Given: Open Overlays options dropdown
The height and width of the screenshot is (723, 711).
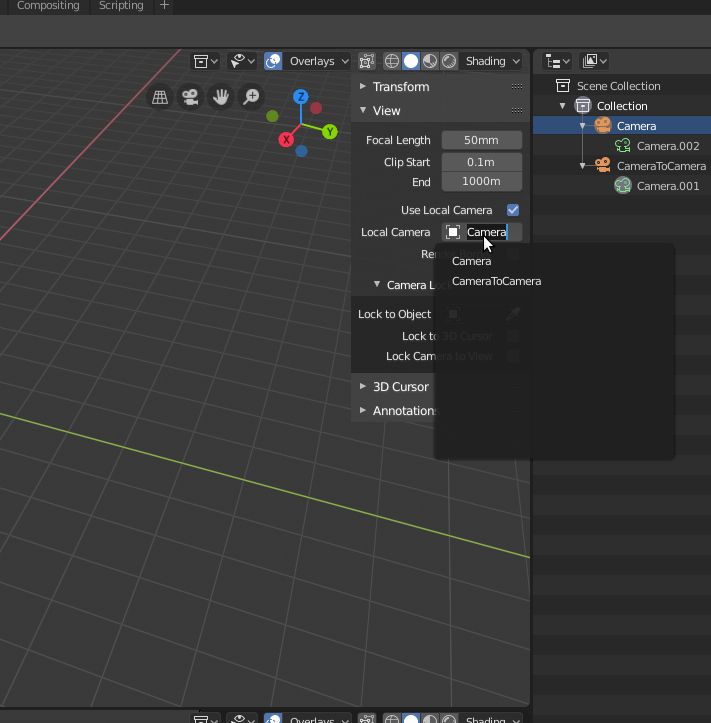Looking at the screenshot, I should 317,61.
